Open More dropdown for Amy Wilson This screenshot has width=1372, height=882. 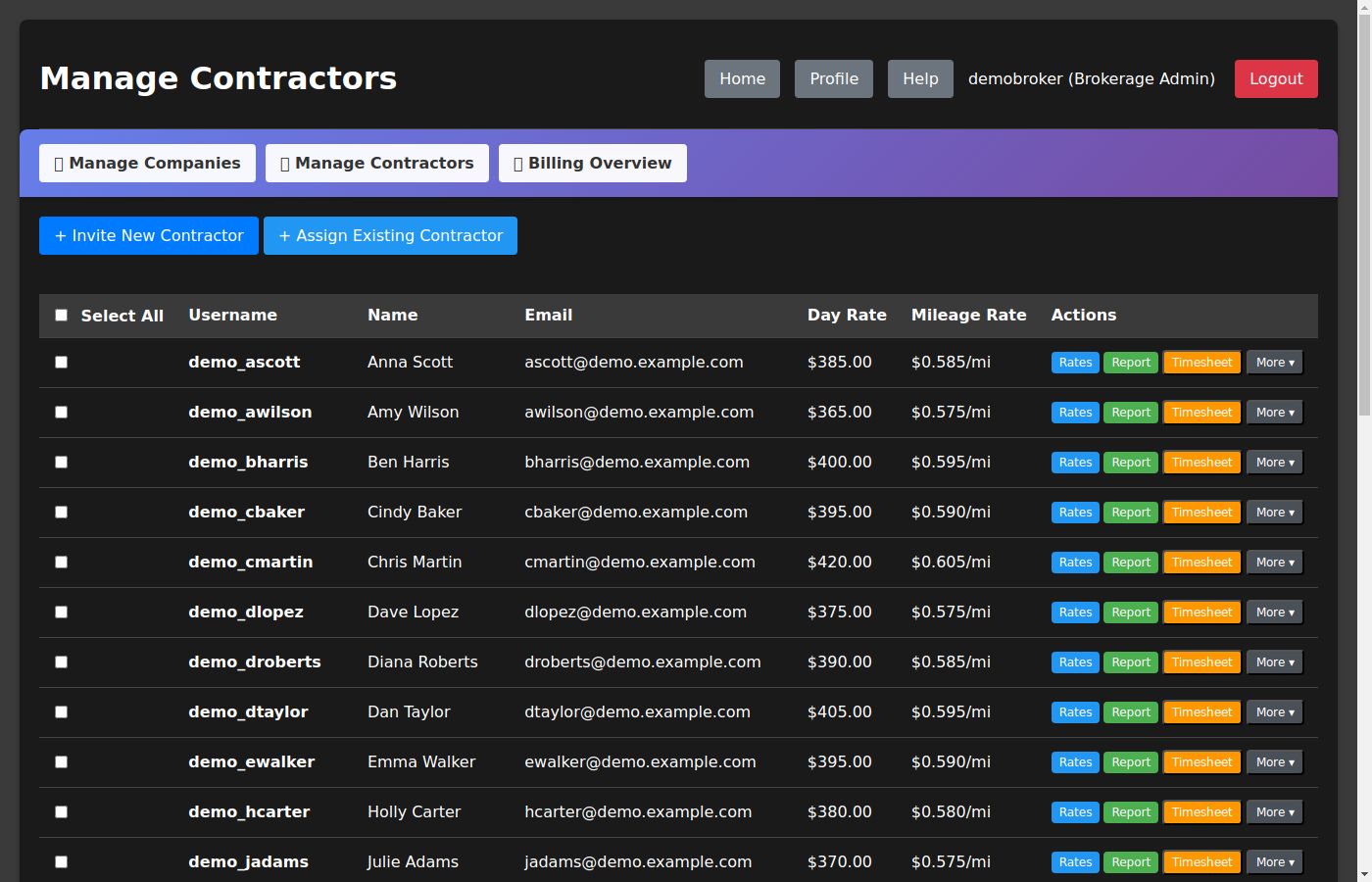[1275, 413]
